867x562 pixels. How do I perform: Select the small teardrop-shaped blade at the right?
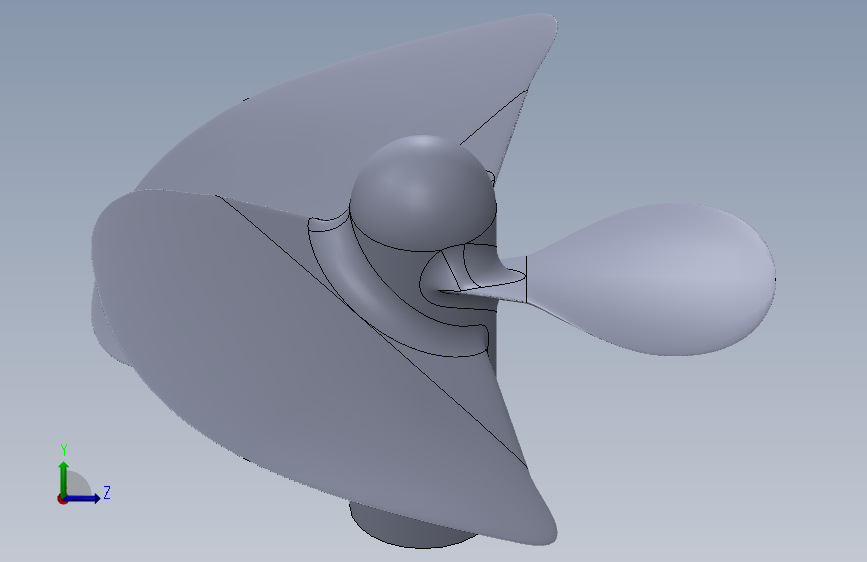pos(652,279)
